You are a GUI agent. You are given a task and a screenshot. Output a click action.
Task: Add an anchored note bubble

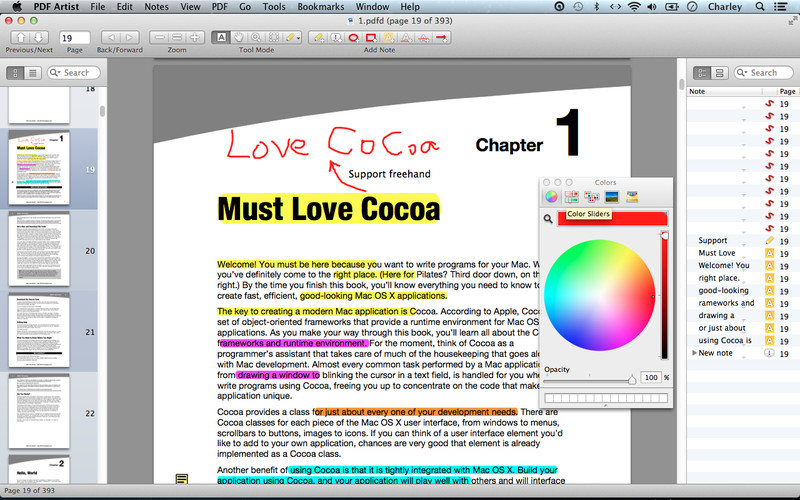point(336,37)
